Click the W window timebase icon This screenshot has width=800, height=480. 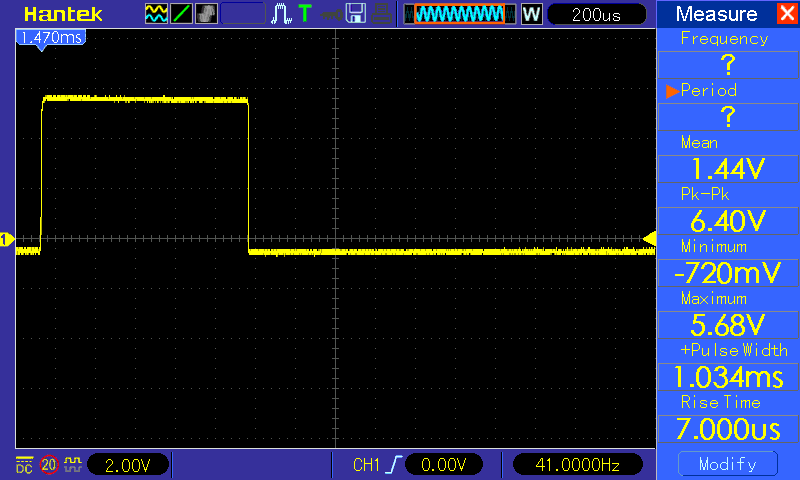tap(530, 14)
